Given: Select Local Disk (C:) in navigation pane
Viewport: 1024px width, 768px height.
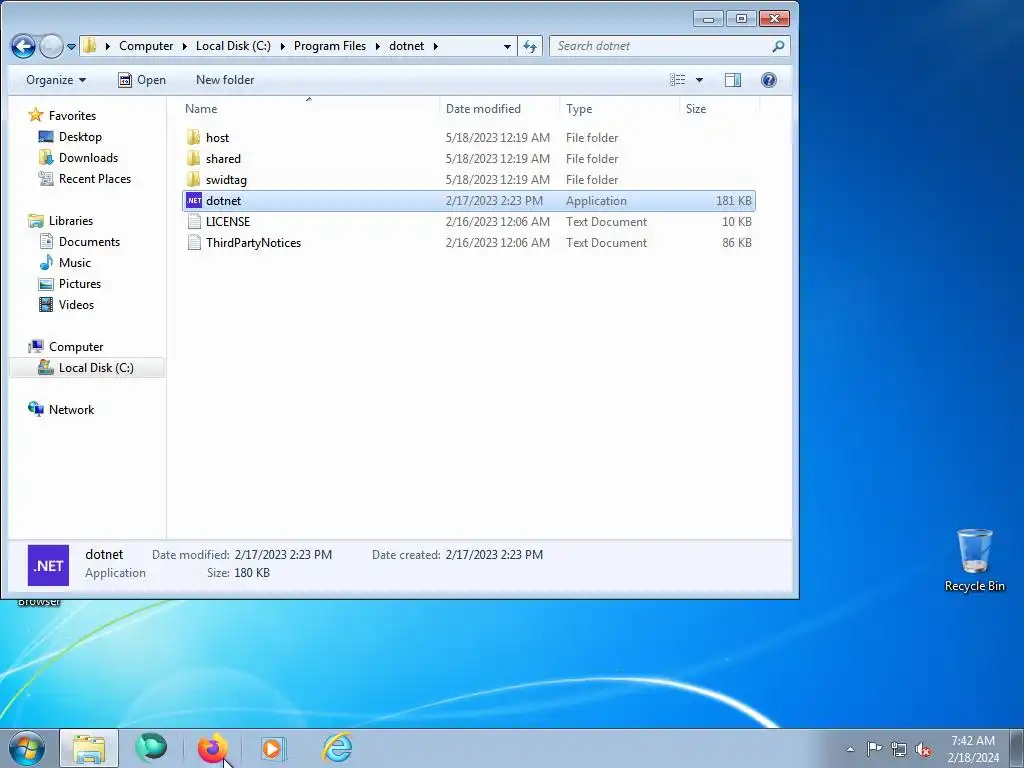Looking at the screenshot, I should [88, 368].
